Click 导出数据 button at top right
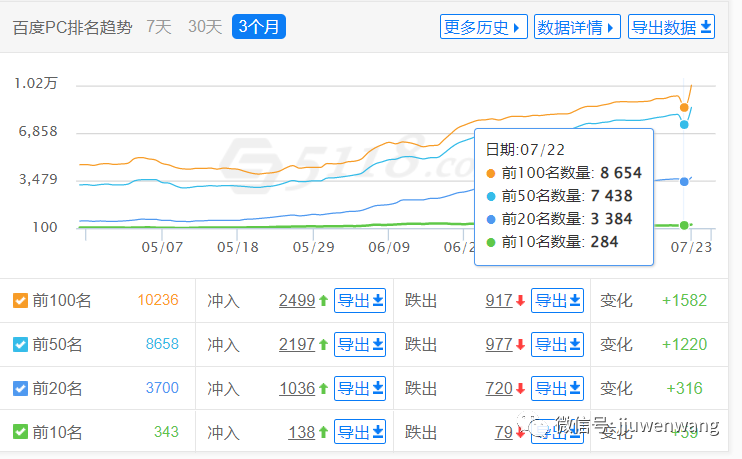This screenshot has height=459, width=742. [671, 26]
